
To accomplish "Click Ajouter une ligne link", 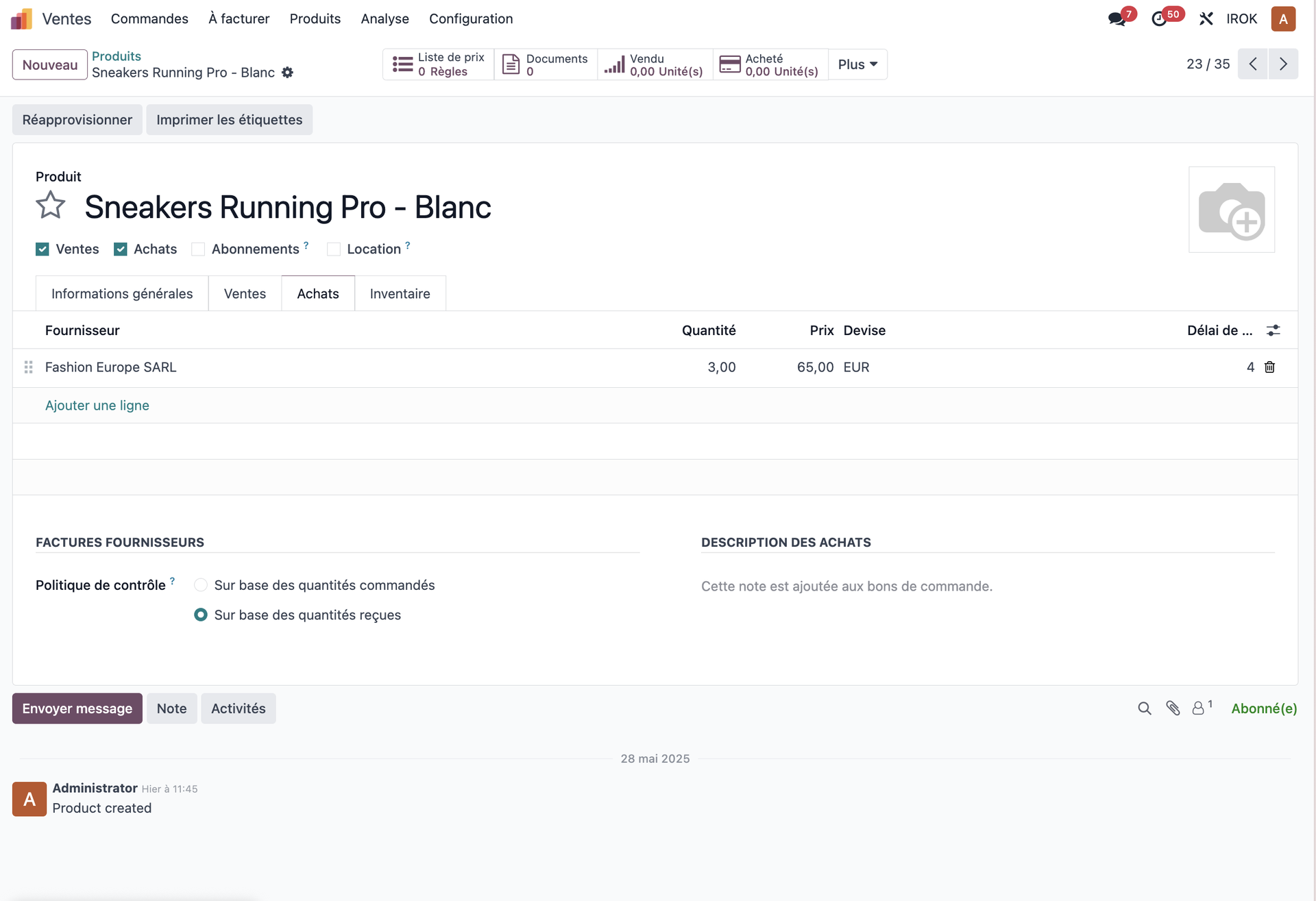I will [x=97, y=406].
